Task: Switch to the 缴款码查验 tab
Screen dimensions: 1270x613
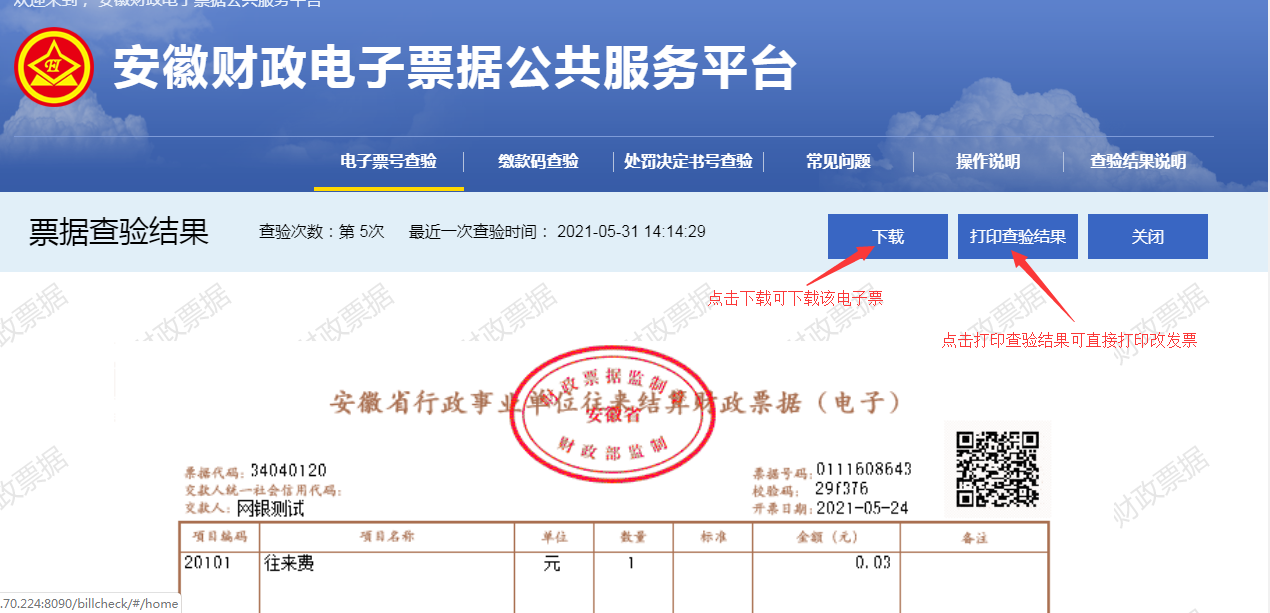Action: click(x=538, y=162)
